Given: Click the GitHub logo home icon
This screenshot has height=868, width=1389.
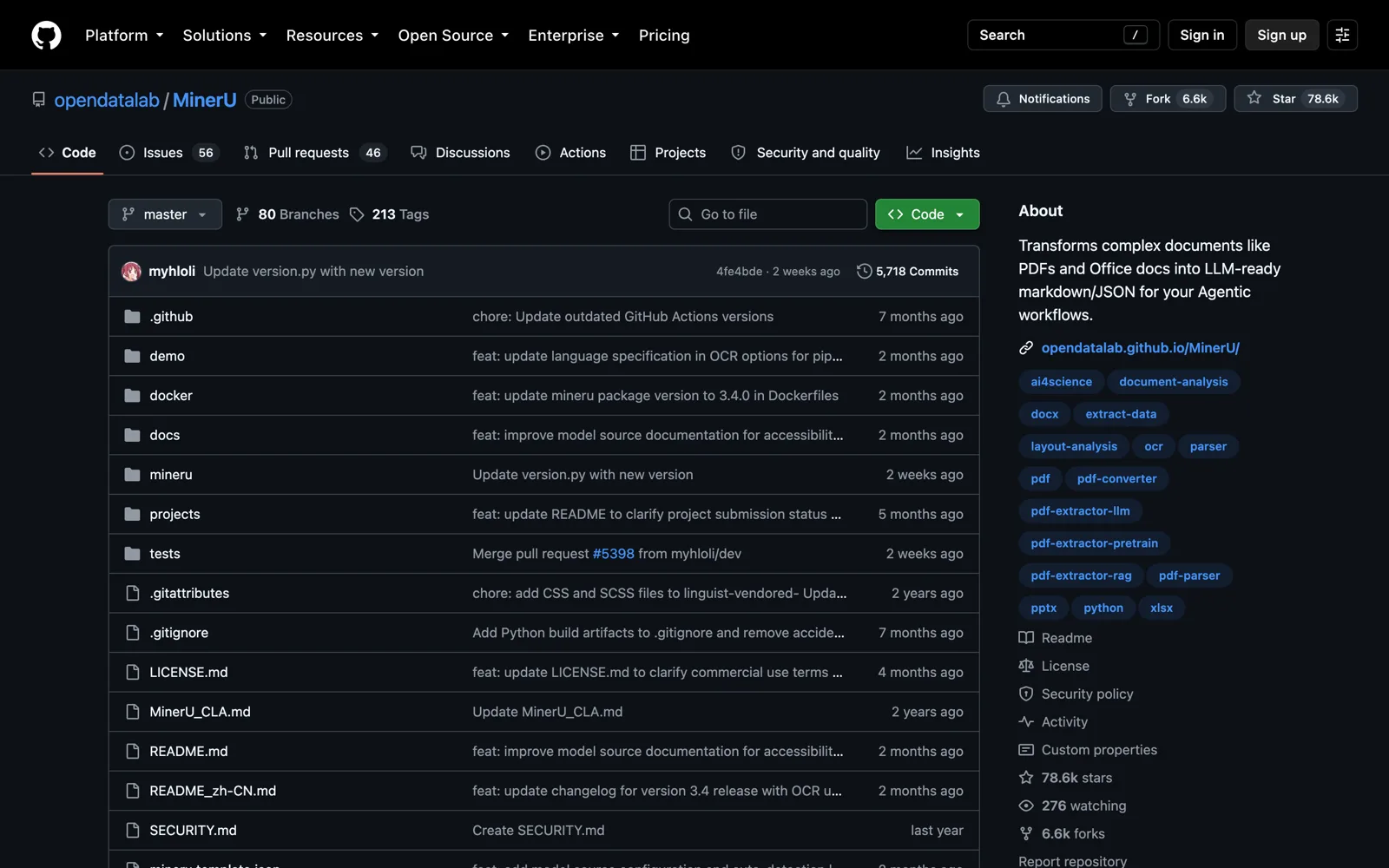Looking at the screenshot, I should 46,35.
